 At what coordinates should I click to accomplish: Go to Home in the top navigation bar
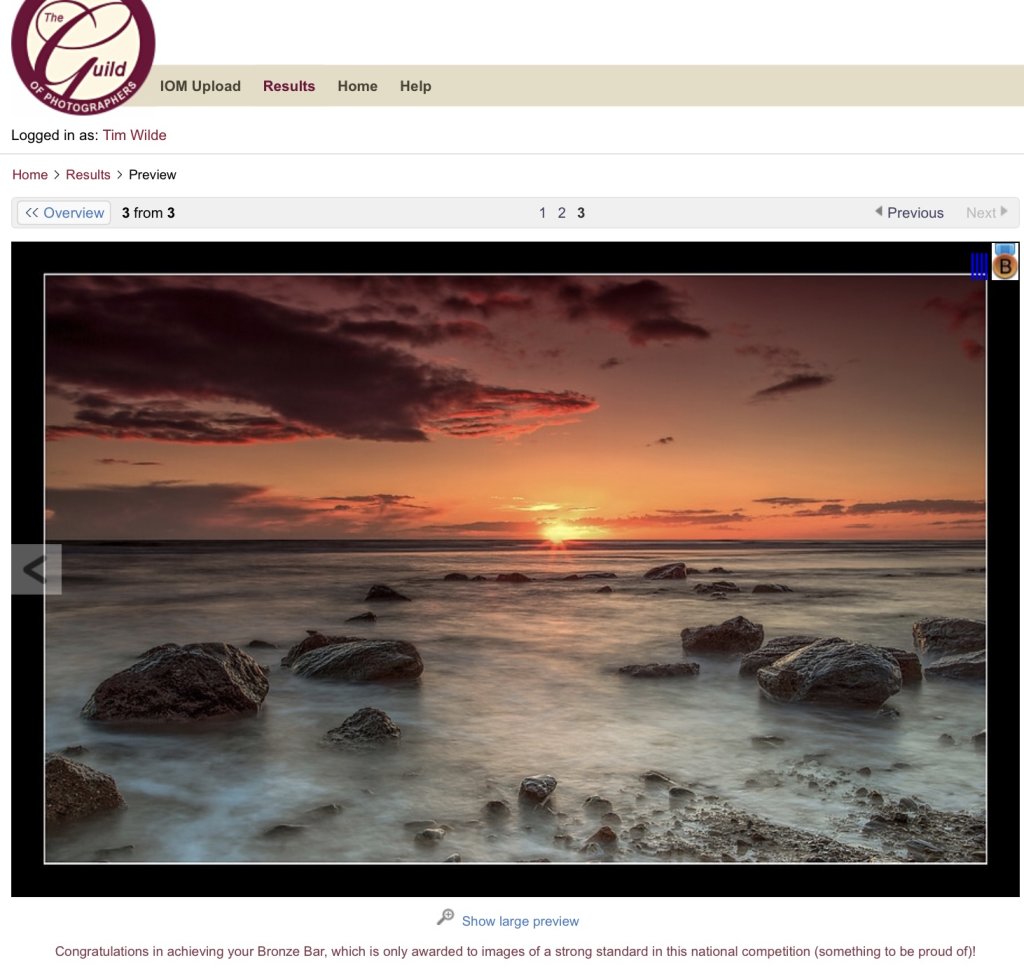click(x=357, y=86)
